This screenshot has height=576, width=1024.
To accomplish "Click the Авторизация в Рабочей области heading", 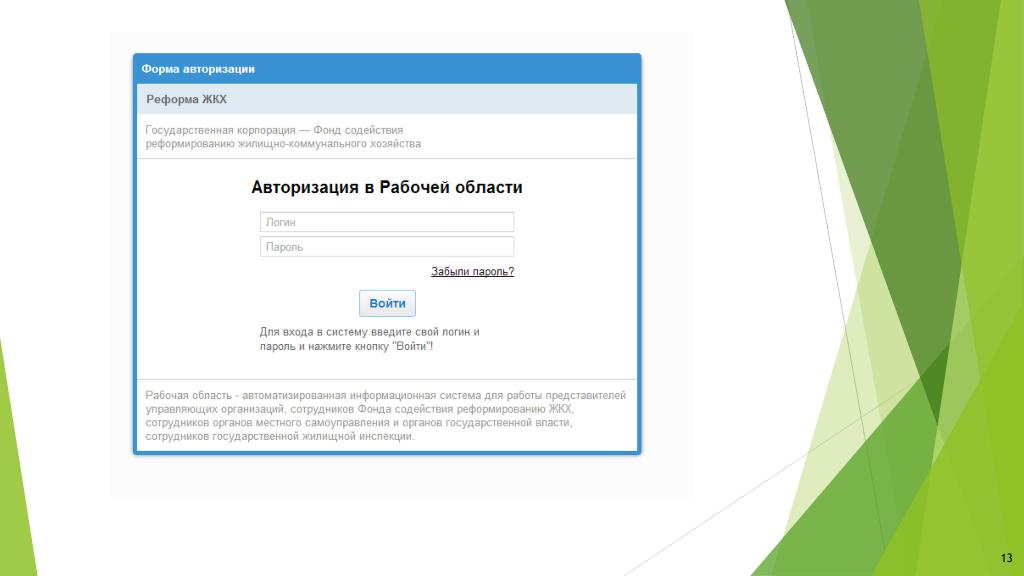I will (x=387, y=187).
